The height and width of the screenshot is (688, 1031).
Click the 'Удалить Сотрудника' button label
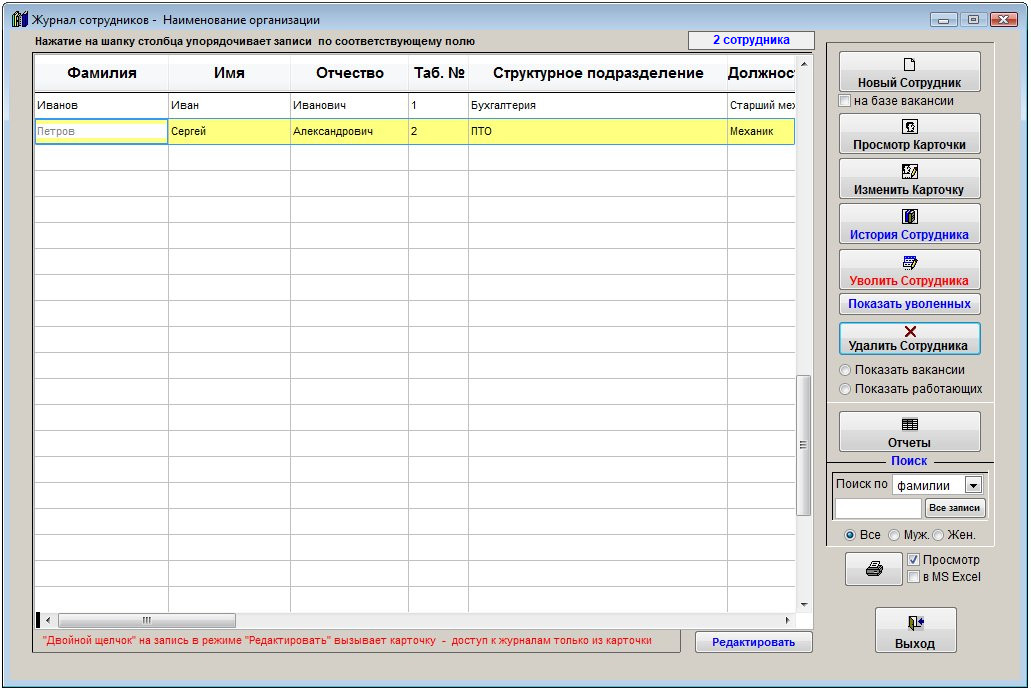[908, 346]
